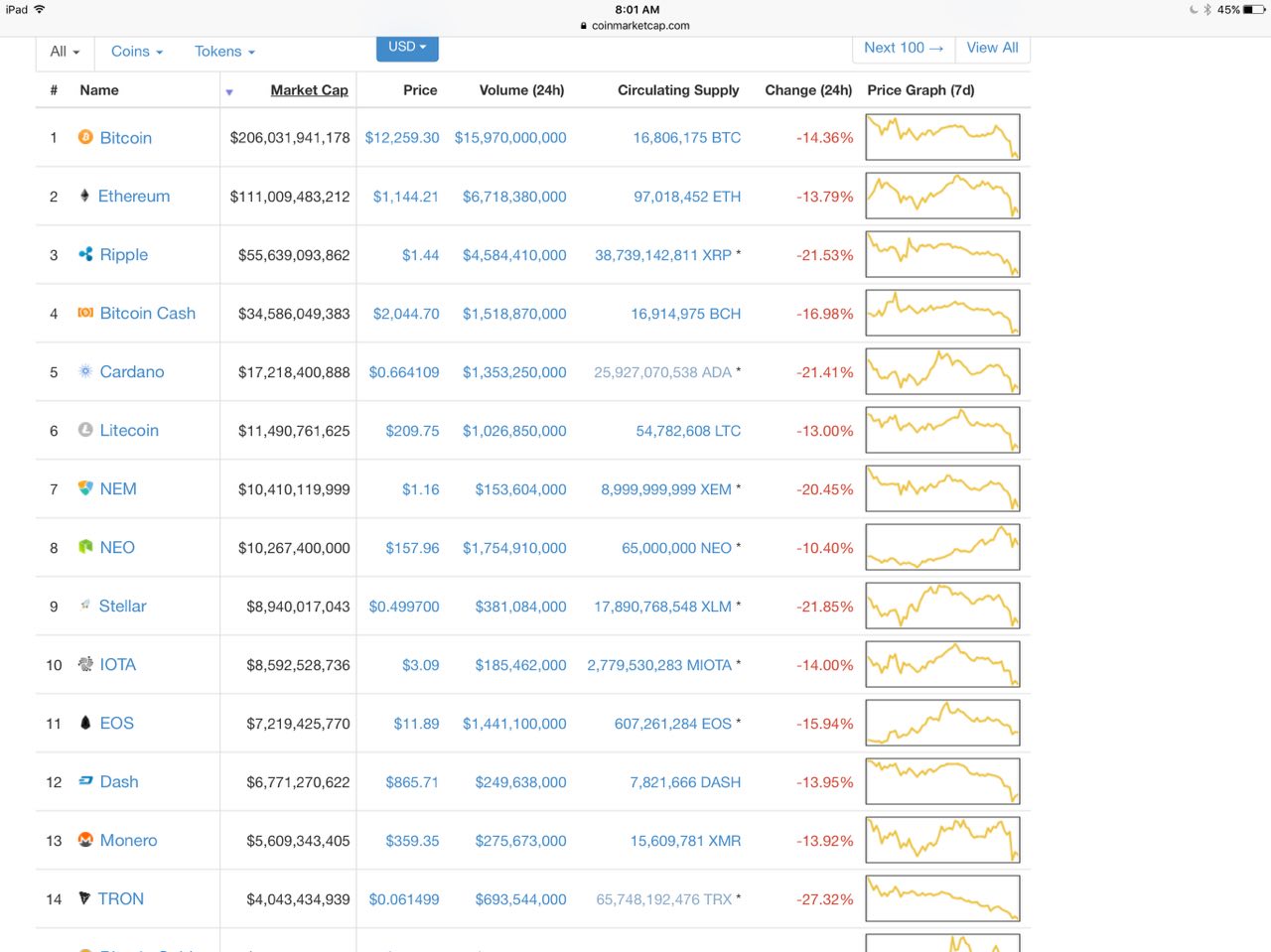Screen dimensions: 1271x952
Task: Click the Ethereum diamond logo icon
Action: click(x=84, y=196)
